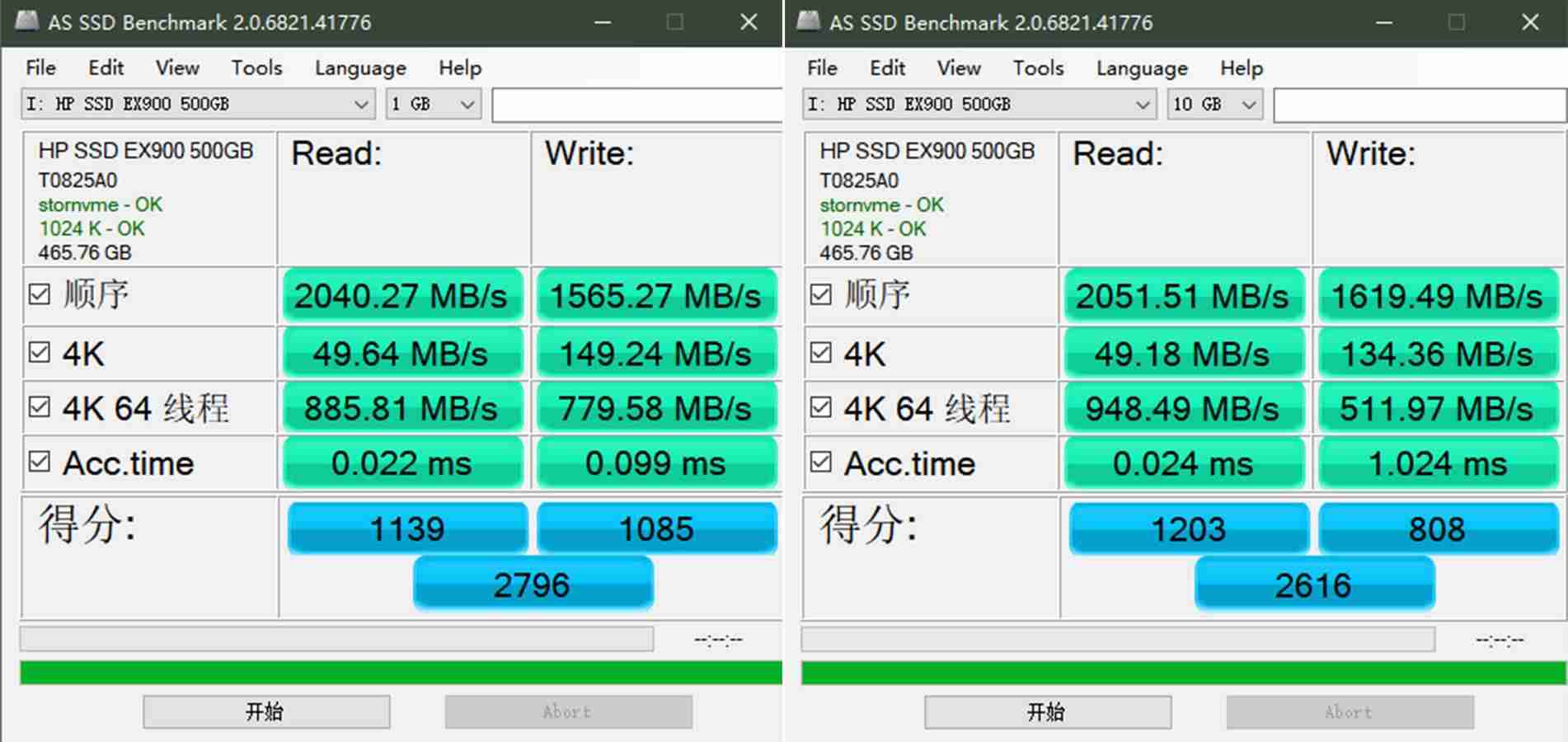Viewport: 1568px width, 742px height.
Task: Click the 885.81 MB/s read result
Action: [x=402, y=408]
